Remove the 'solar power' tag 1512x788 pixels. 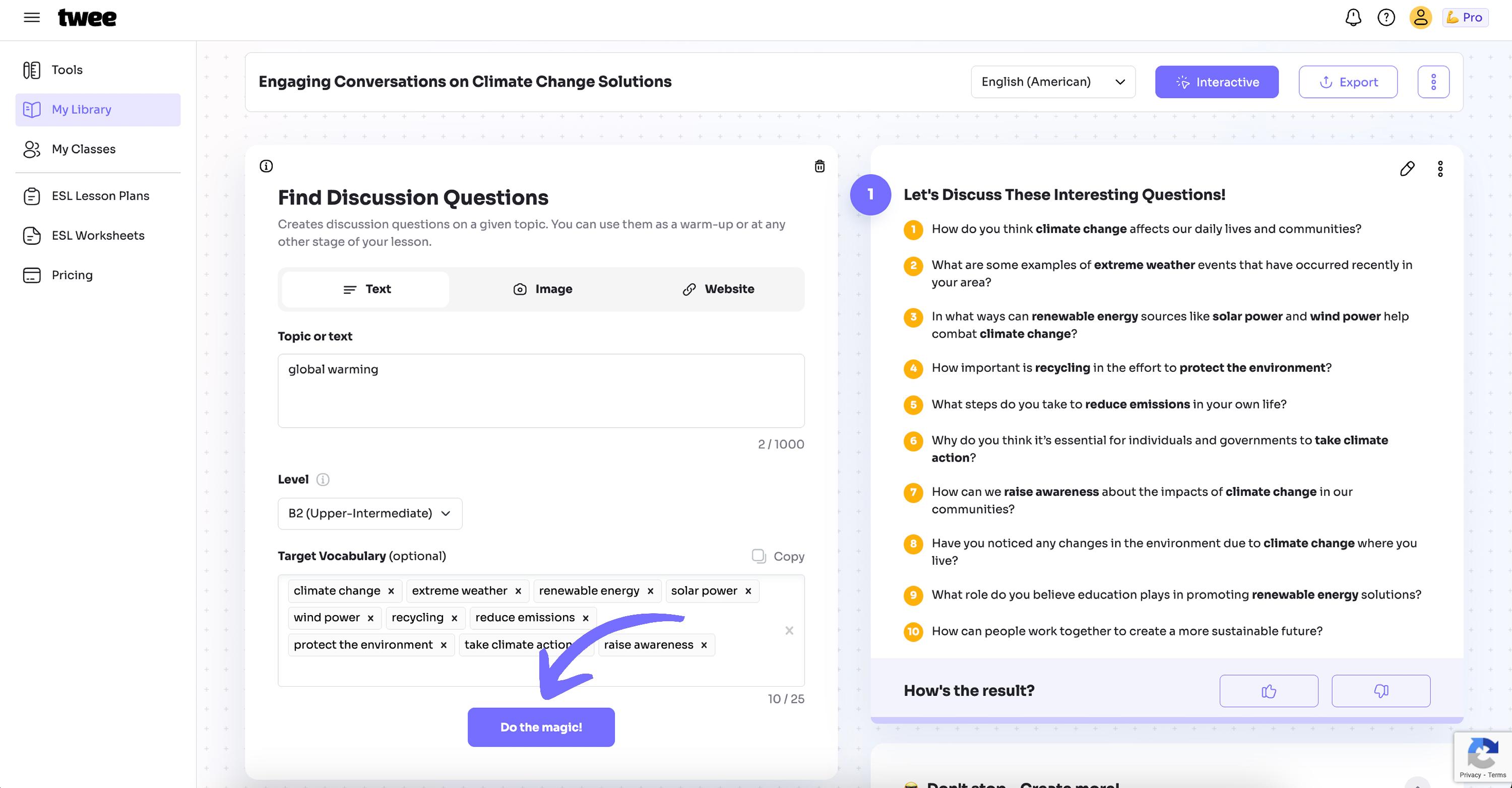click(748, 592)
